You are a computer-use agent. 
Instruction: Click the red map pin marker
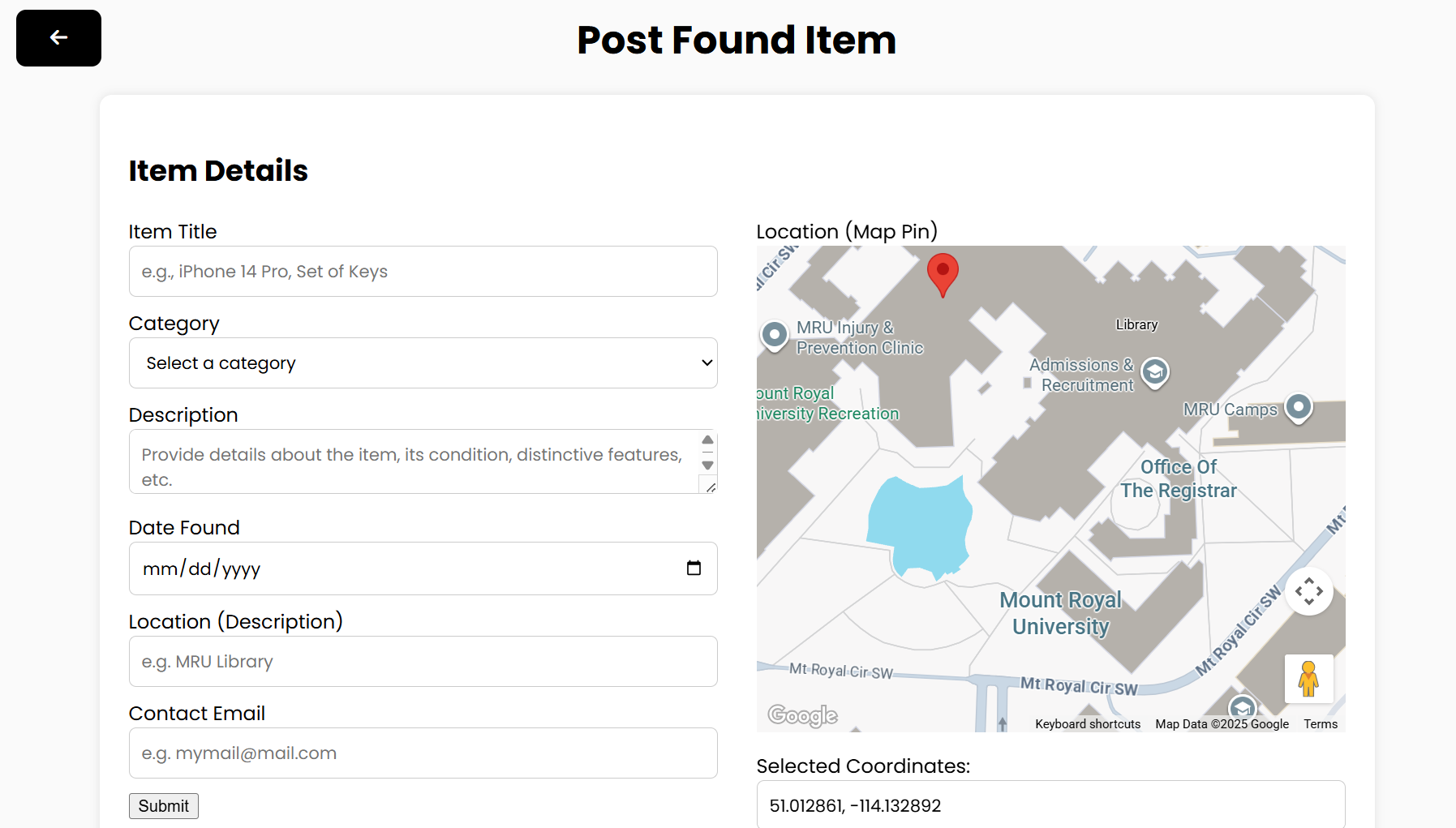point(943,272)
